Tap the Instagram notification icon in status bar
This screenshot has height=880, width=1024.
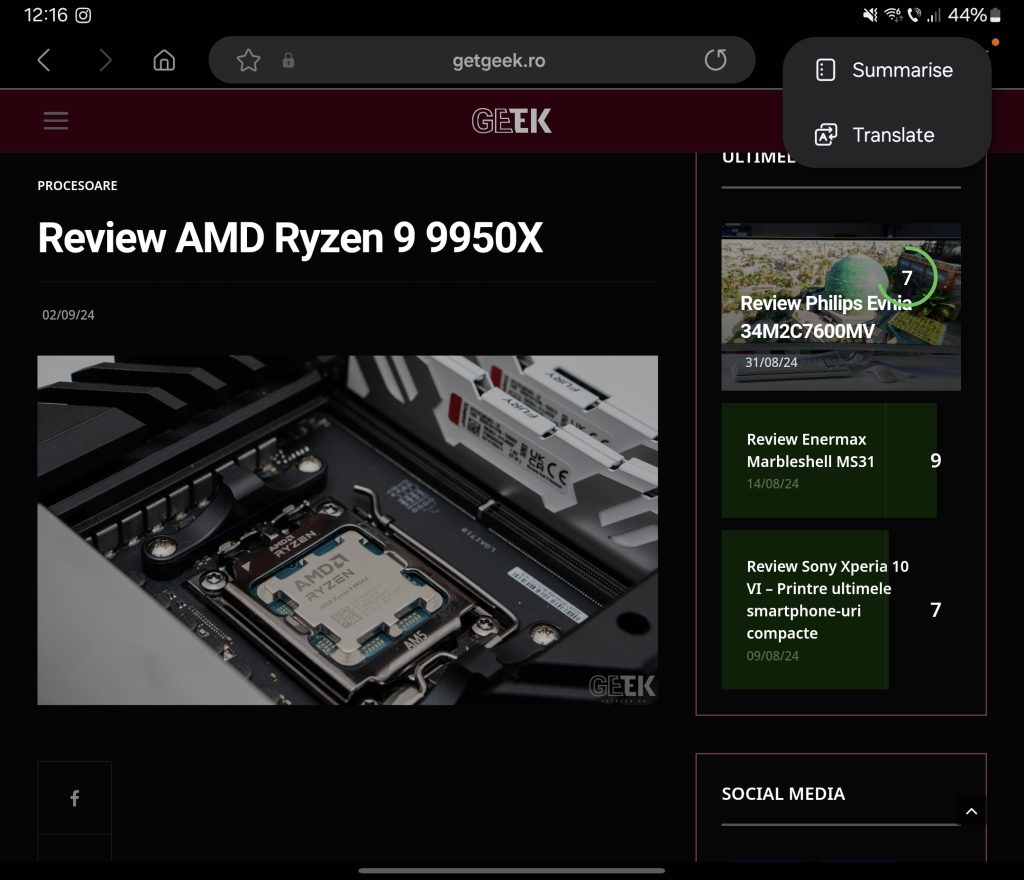(83, 15)
